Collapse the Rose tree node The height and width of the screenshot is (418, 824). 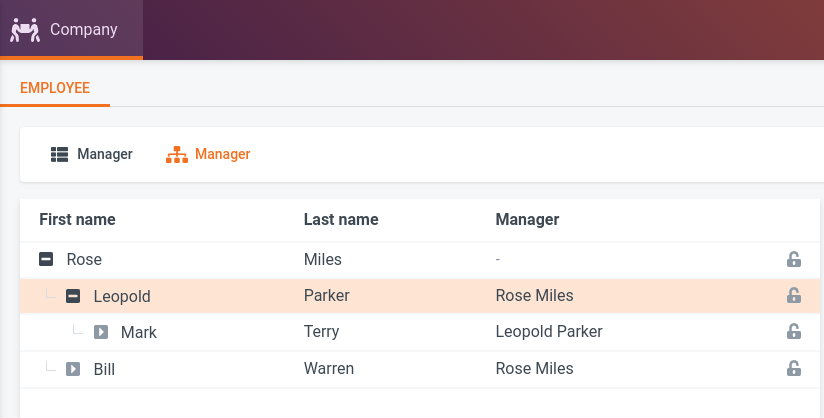coord(46,260)
